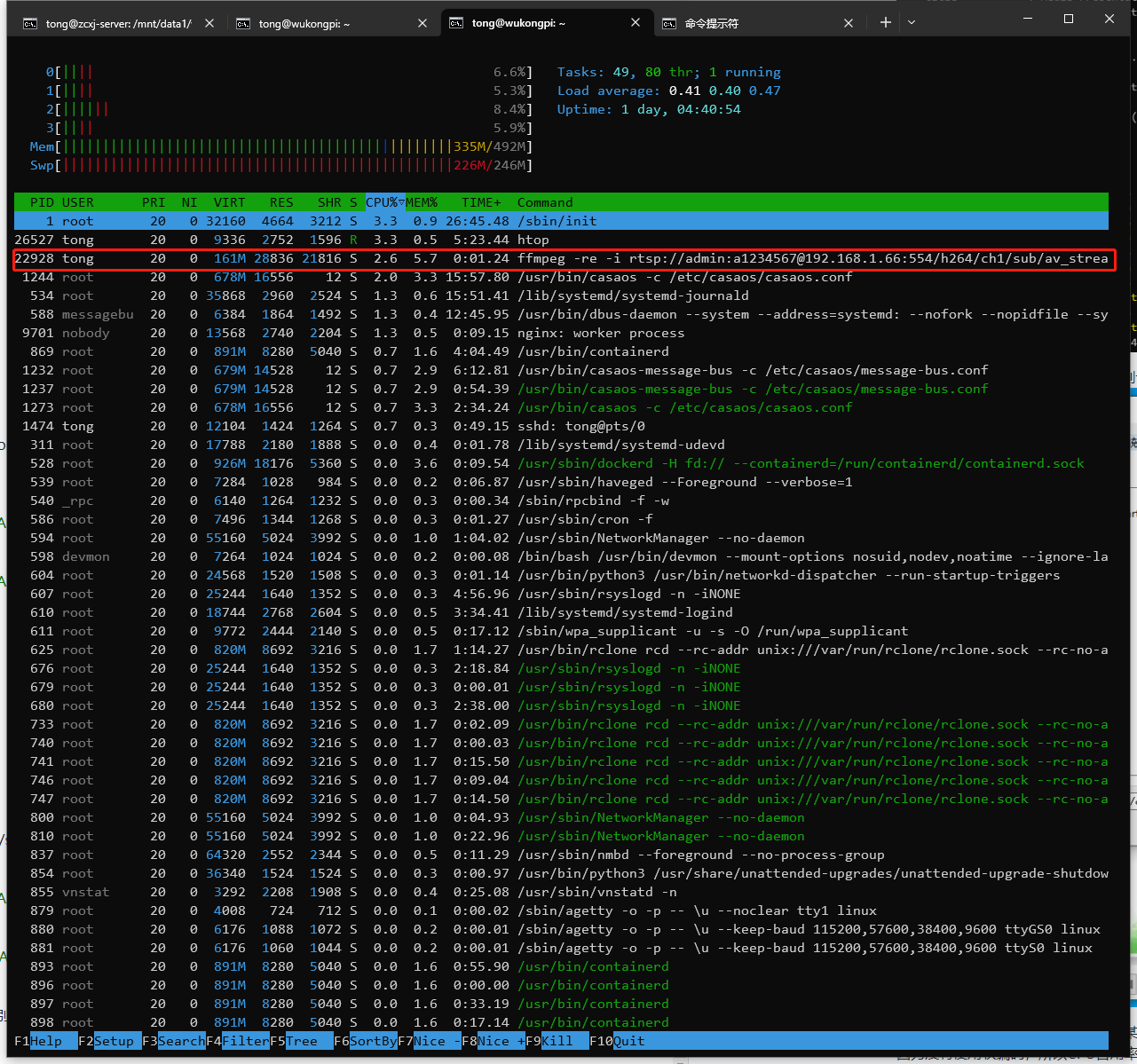This screenshot has height=1064, width=1137.
Task: Select the /sbin/rpcbind process row
Action: click(x=561, y=500)
